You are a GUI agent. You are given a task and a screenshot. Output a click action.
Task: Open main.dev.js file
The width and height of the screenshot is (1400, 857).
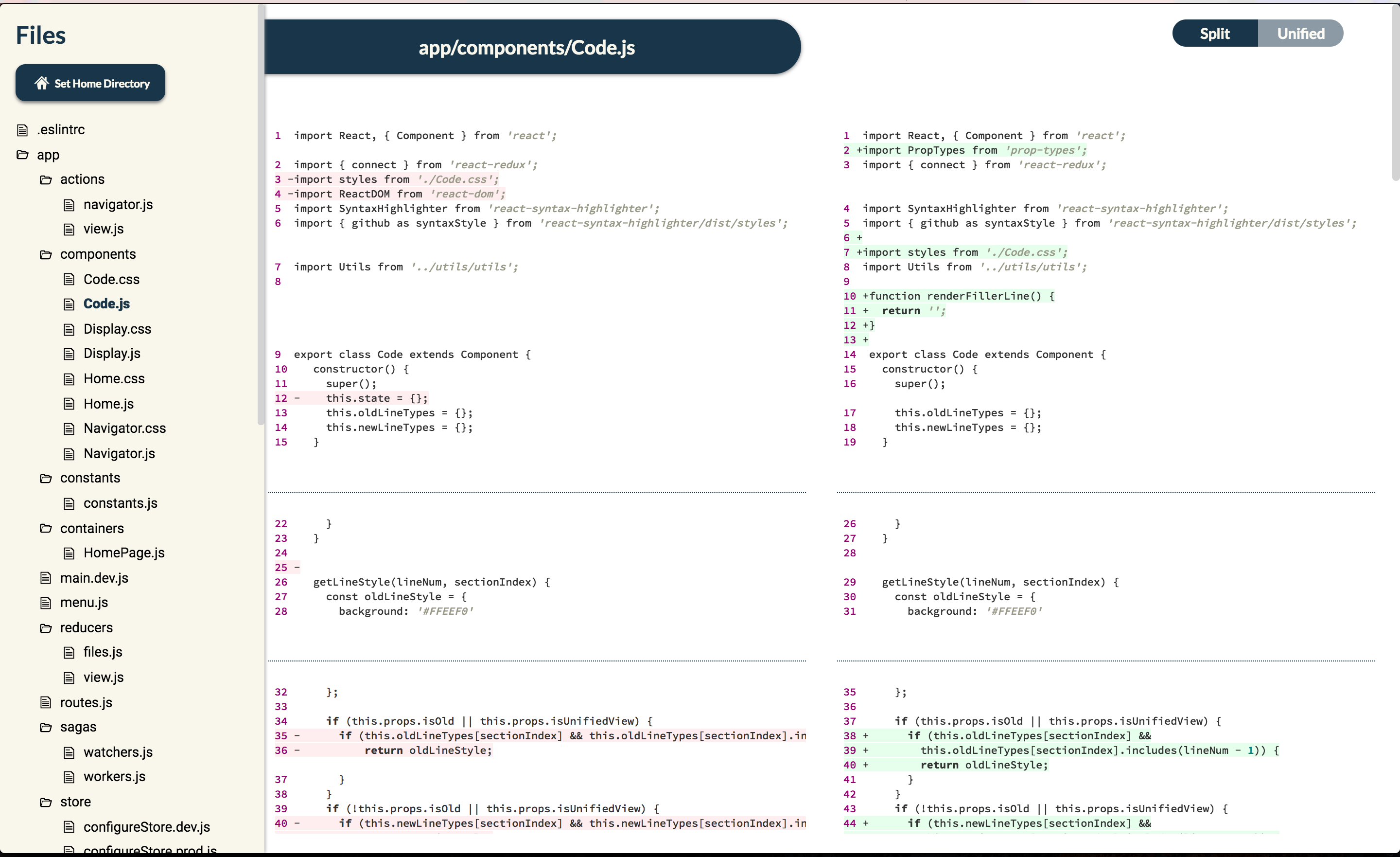pyautogui.click(x=94, y=578)
